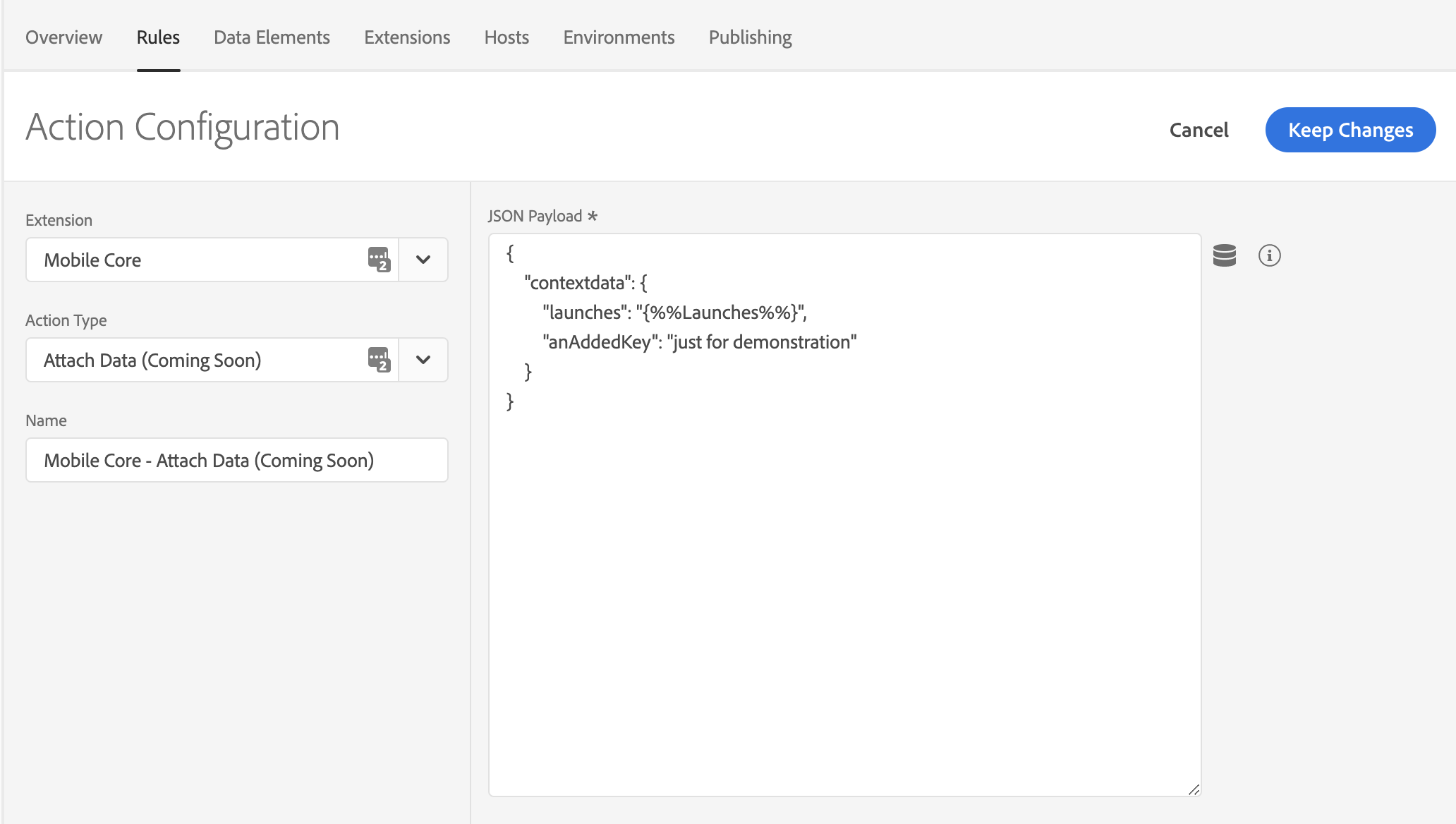Open the data element selector icon

[x=1225, y=255]
